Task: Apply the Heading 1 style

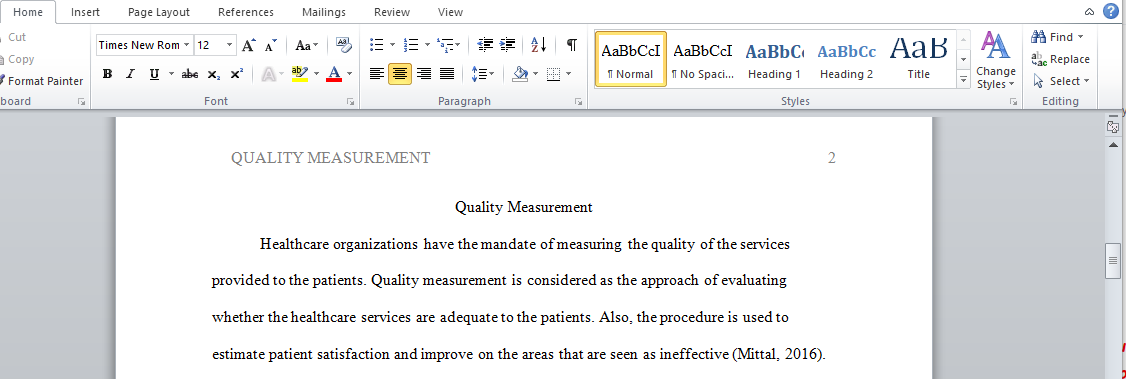Action: [774, 59]
